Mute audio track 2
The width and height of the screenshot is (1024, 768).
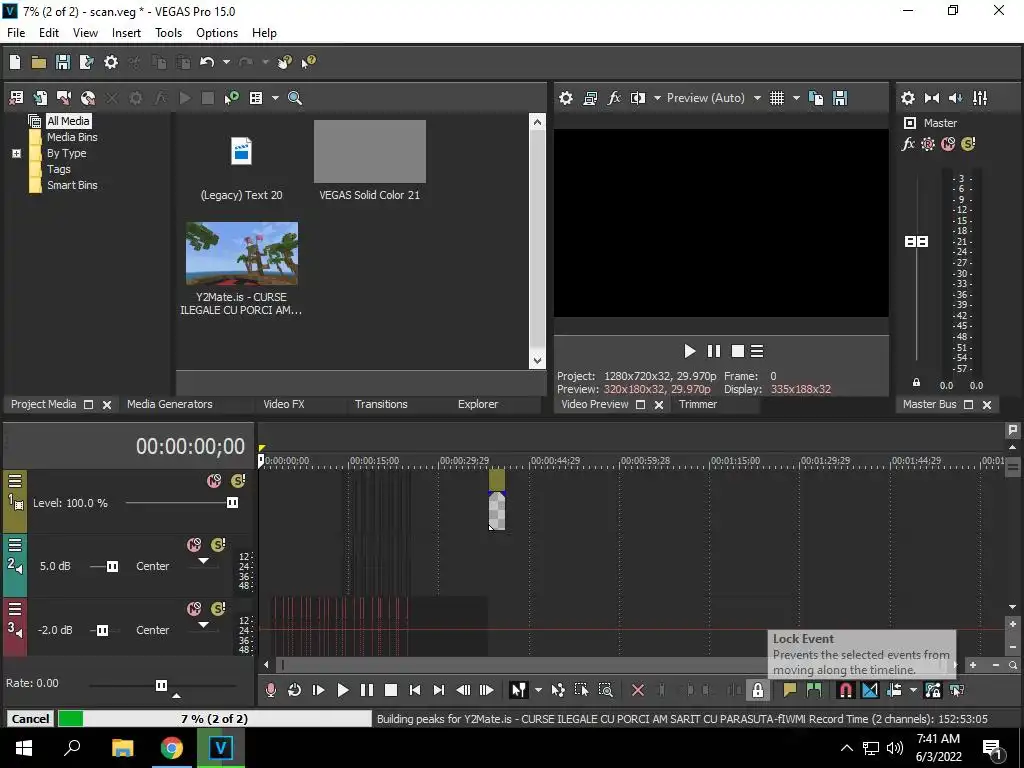coord(194,545)
